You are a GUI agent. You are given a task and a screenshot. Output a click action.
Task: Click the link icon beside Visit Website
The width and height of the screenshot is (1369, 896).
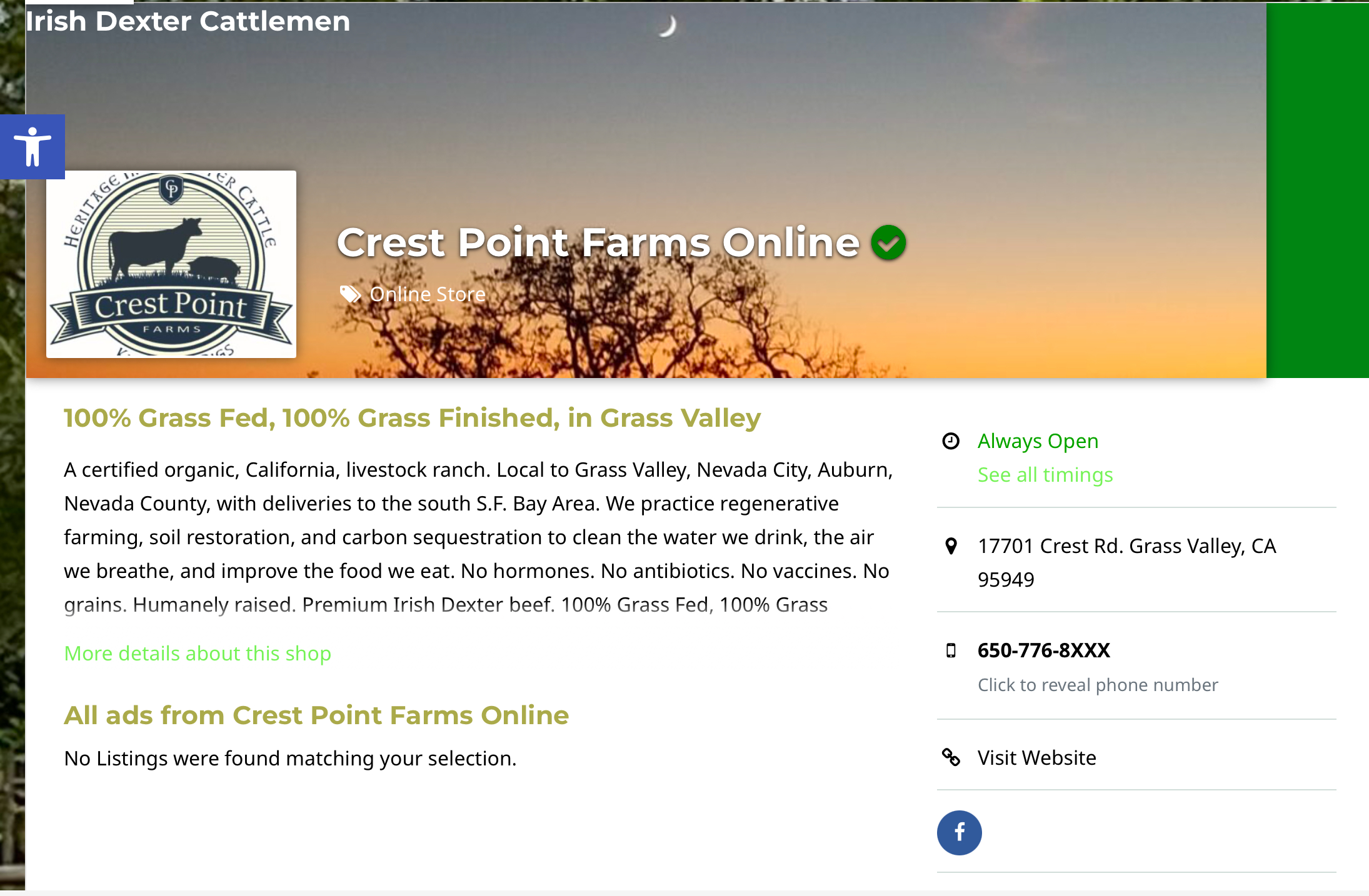[951, 758]
